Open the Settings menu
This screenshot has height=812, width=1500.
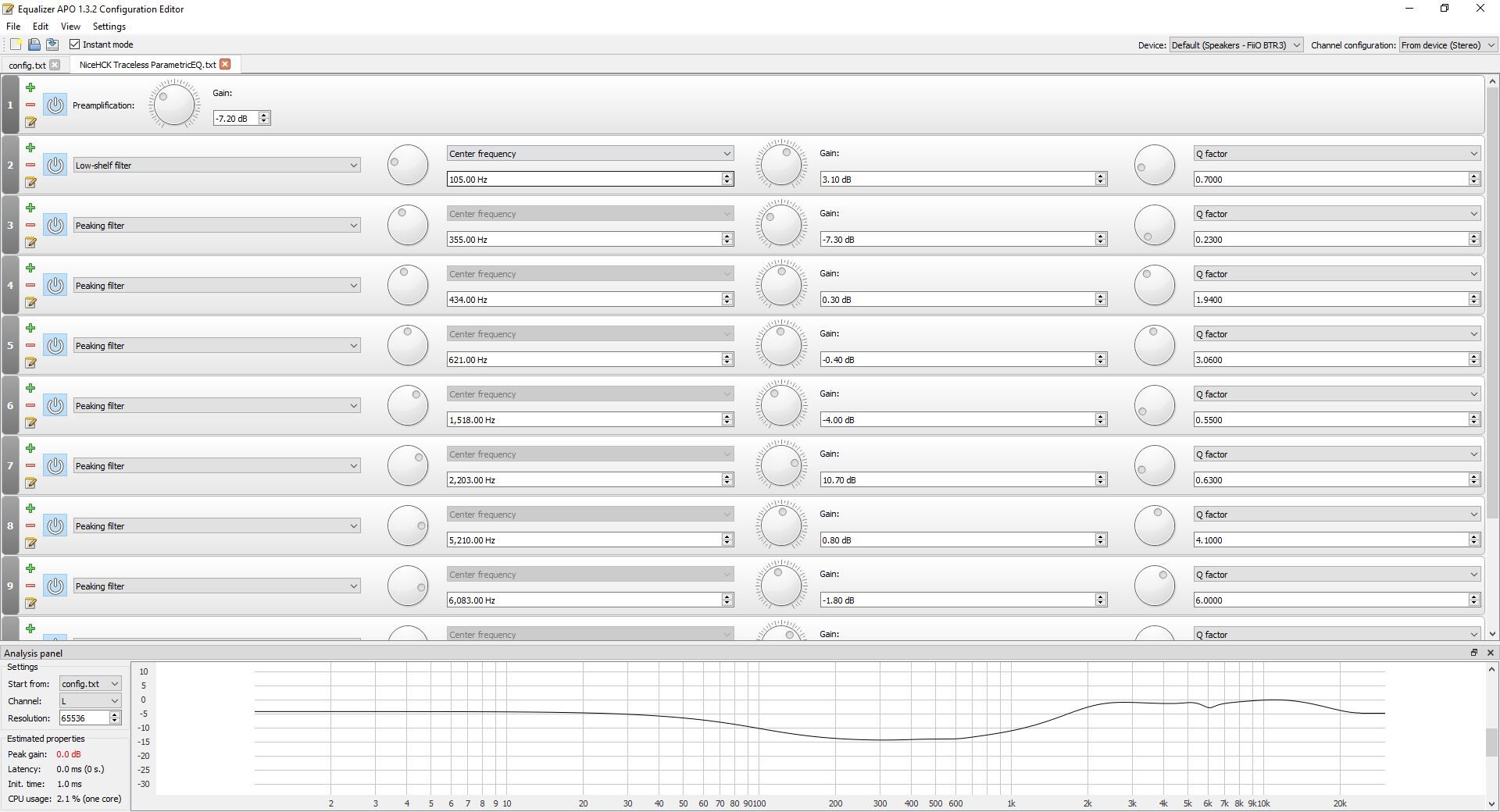coord(109,27)
